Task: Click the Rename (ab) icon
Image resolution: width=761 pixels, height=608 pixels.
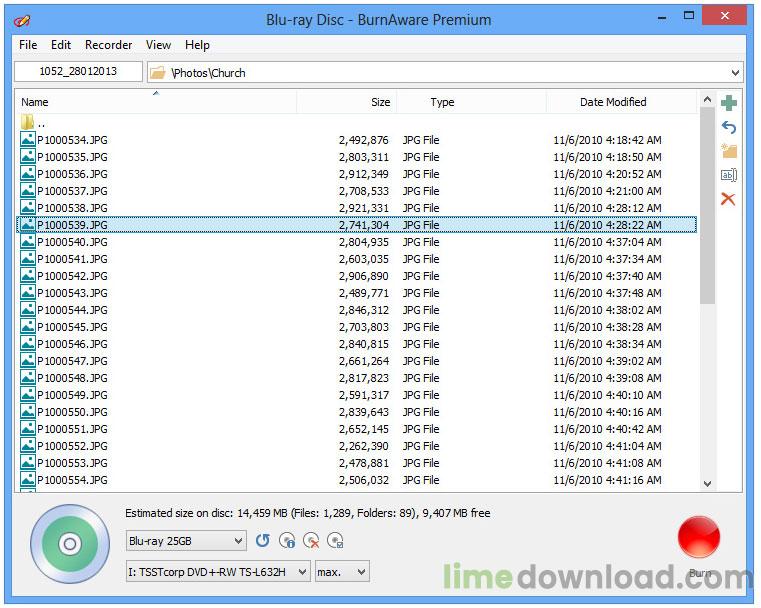Action: click(x=729, y=175)
